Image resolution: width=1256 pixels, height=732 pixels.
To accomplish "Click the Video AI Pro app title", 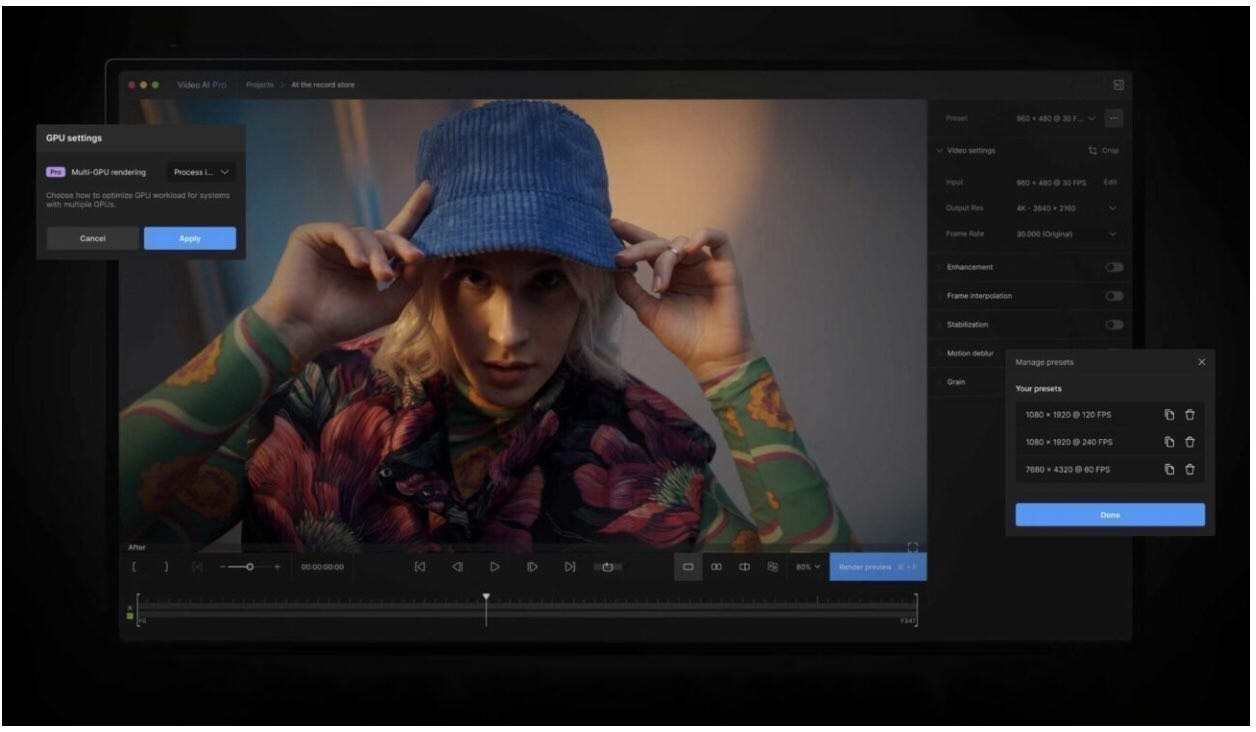I will pyautogui.click(x=202, y=85).
